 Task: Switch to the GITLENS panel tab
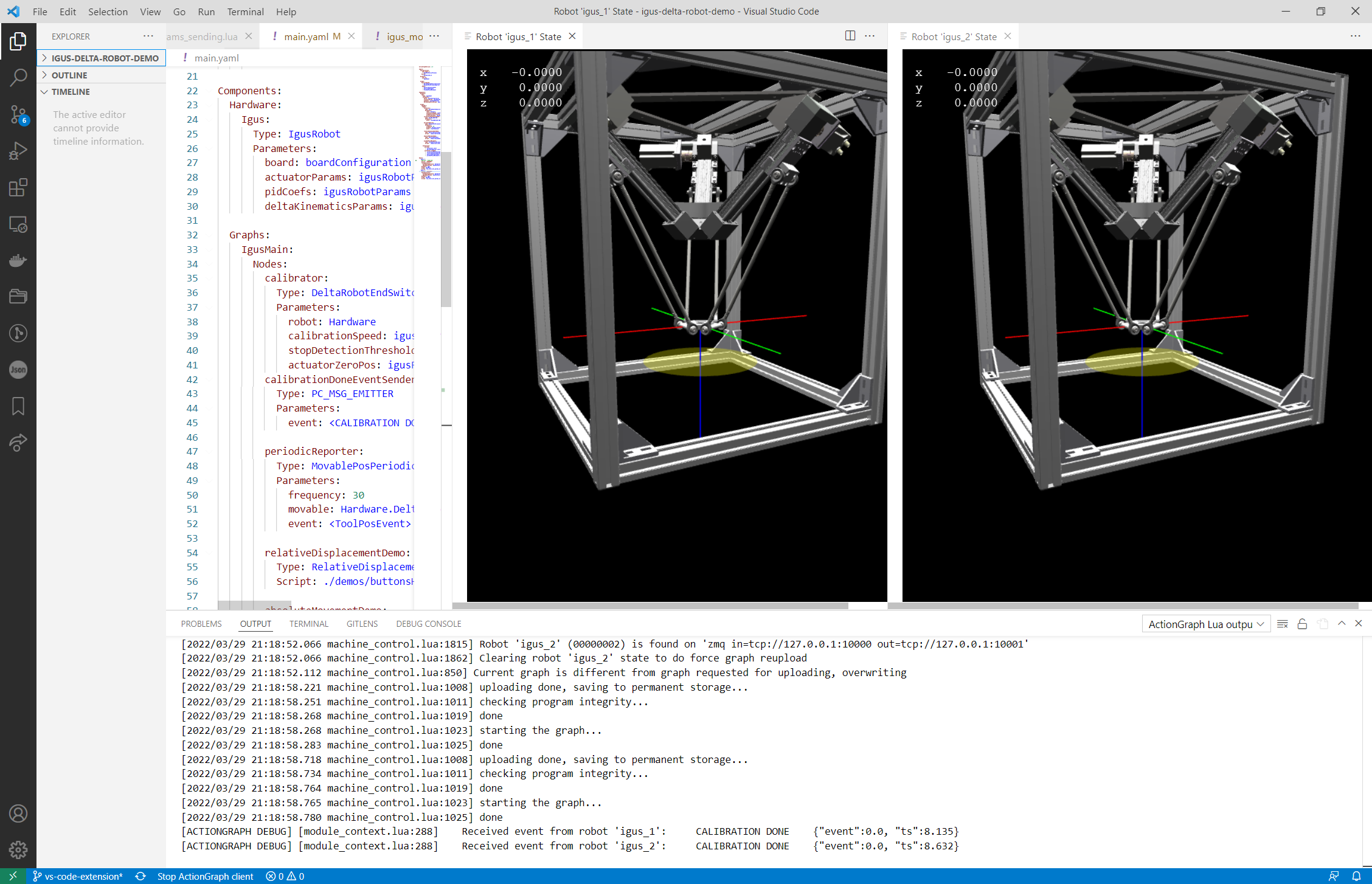coord(362,624)
